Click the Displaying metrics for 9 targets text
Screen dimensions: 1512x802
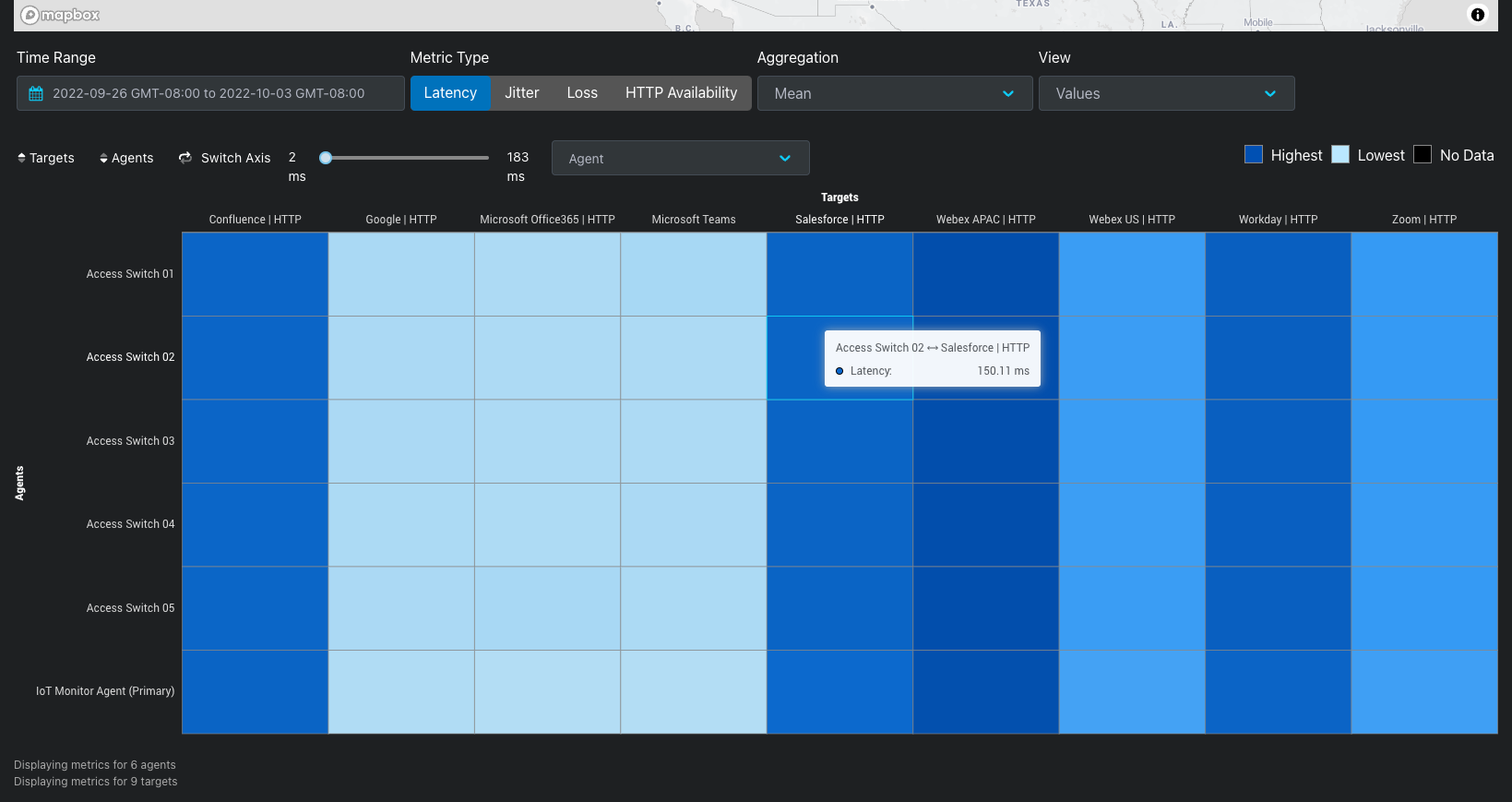(96, 782)
